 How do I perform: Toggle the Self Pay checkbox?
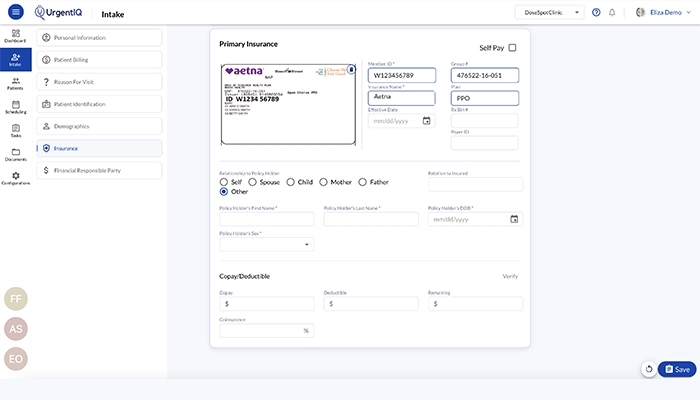coord(512,47)
